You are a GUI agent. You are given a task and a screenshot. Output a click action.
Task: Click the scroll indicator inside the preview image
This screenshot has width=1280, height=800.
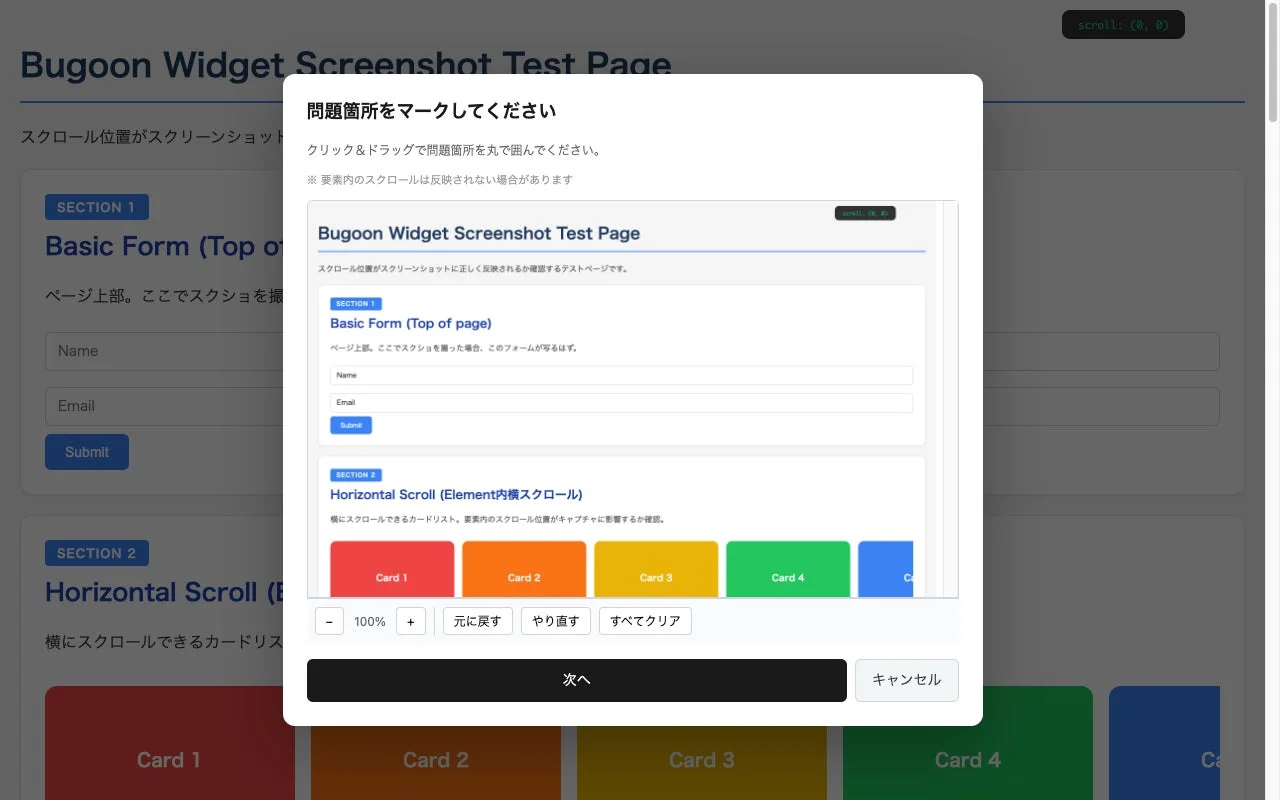(864, 212)
